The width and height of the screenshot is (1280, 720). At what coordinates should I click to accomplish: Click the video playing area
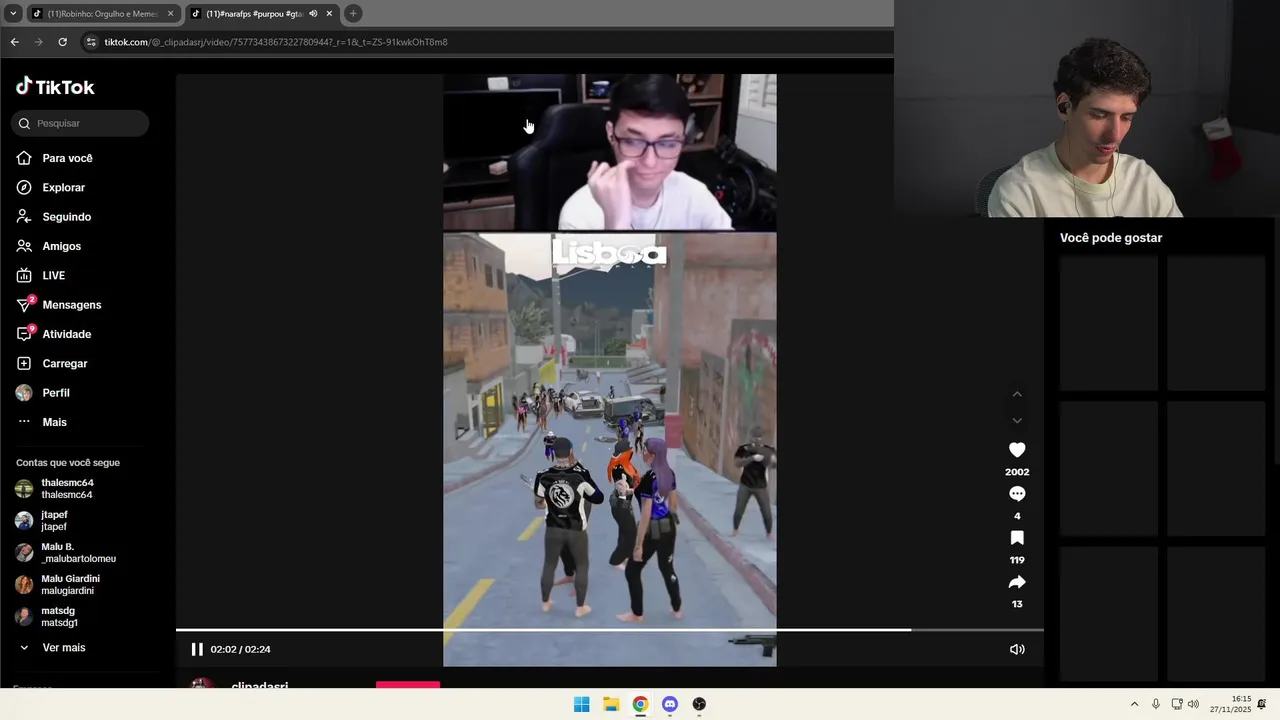(x=610, y=370)
